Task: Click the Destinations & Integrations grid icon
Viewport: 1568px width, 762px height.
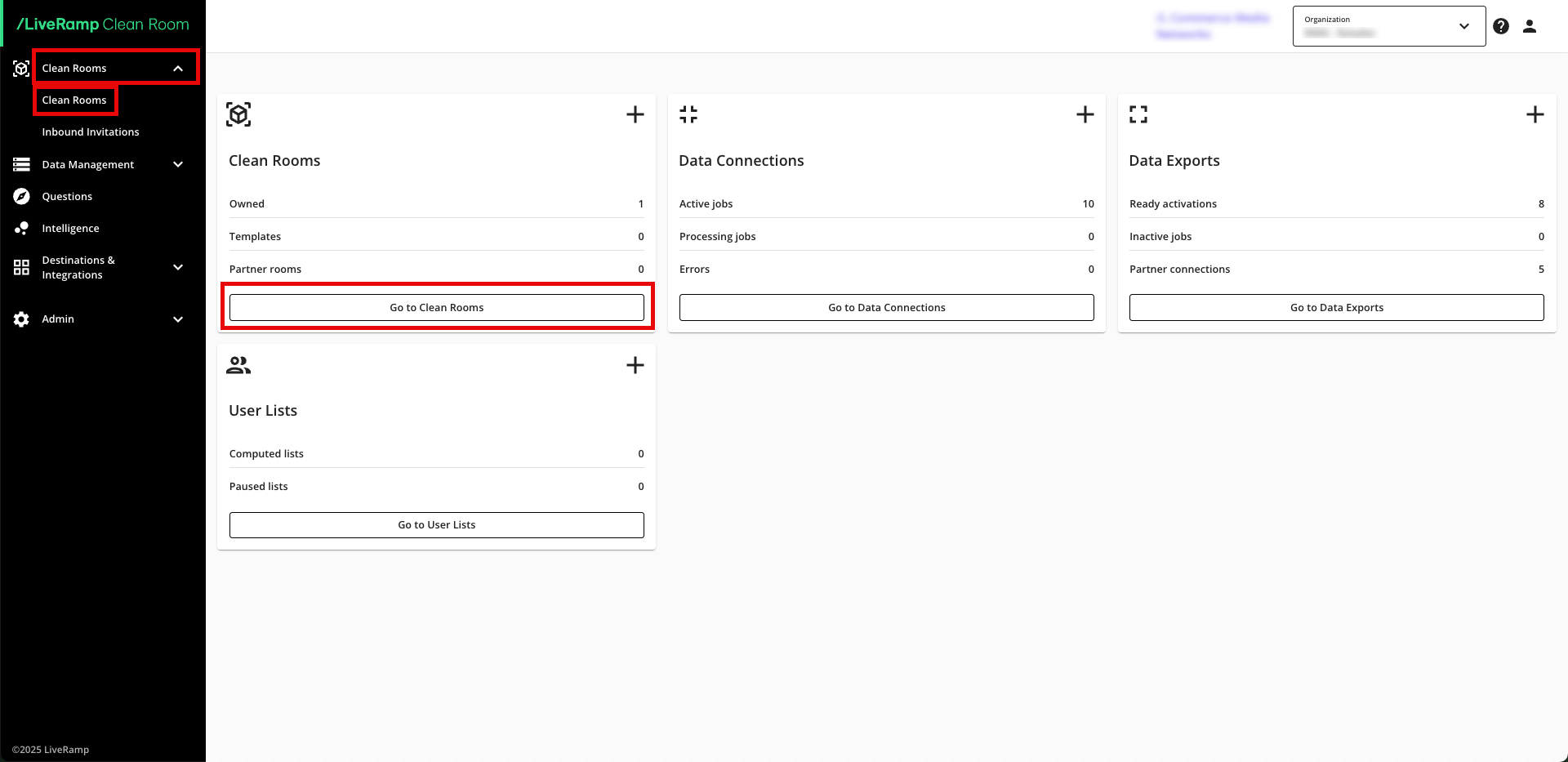Action: [21, 267]
